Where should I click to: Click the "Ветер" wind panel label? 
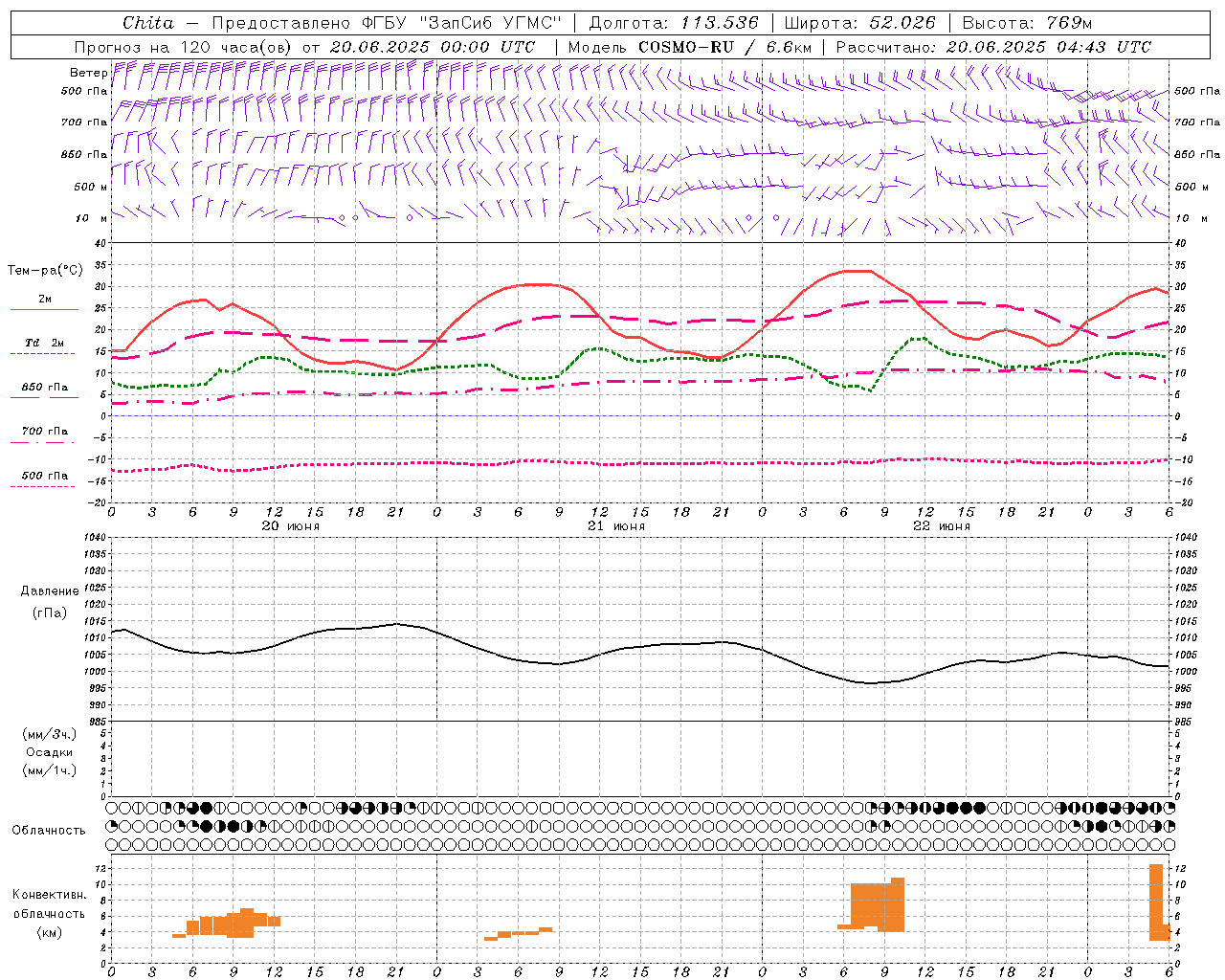pyautogui.click(x=89, y=73)
